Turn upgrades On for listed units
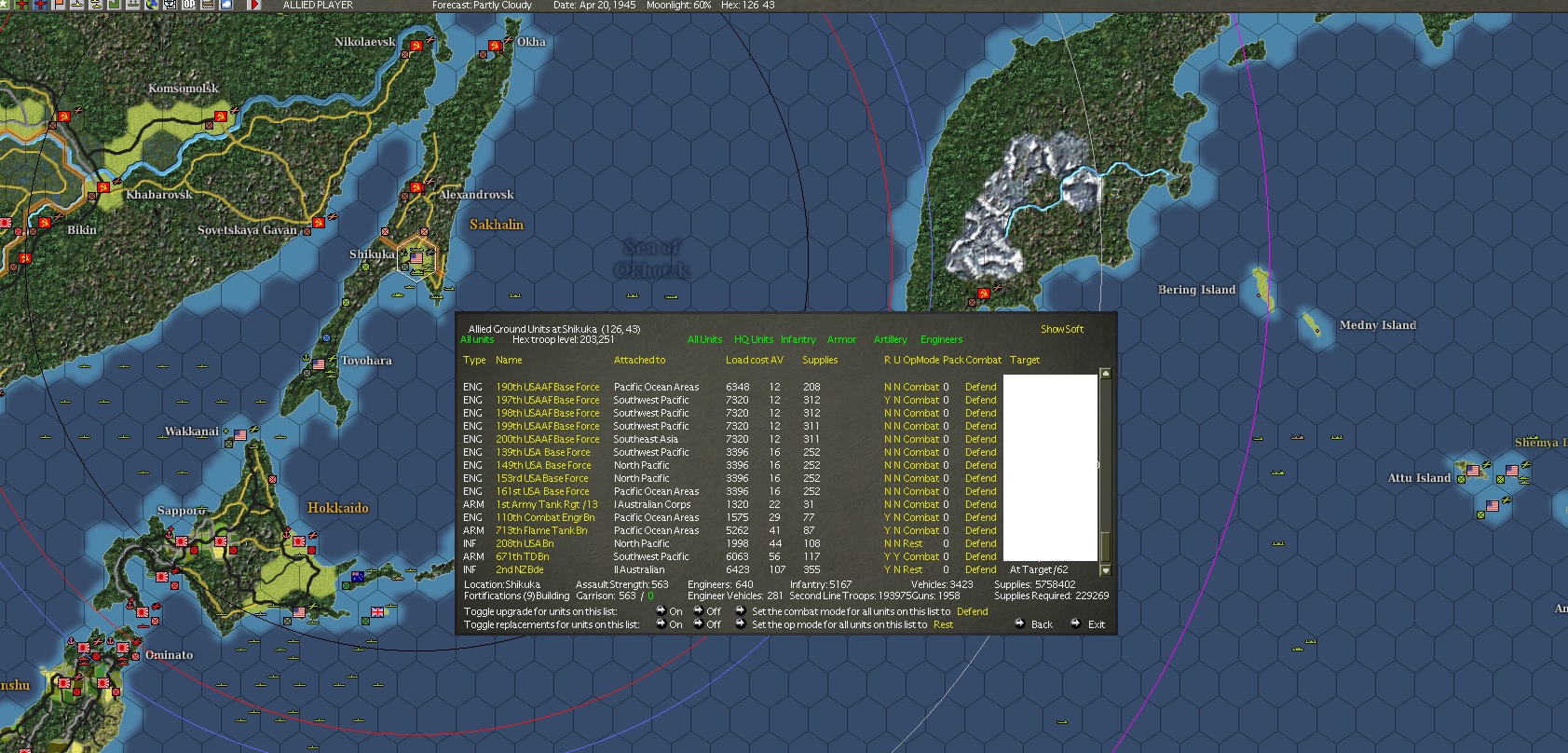The height and width of the screenshot is (753, 1568). (661, 611)
